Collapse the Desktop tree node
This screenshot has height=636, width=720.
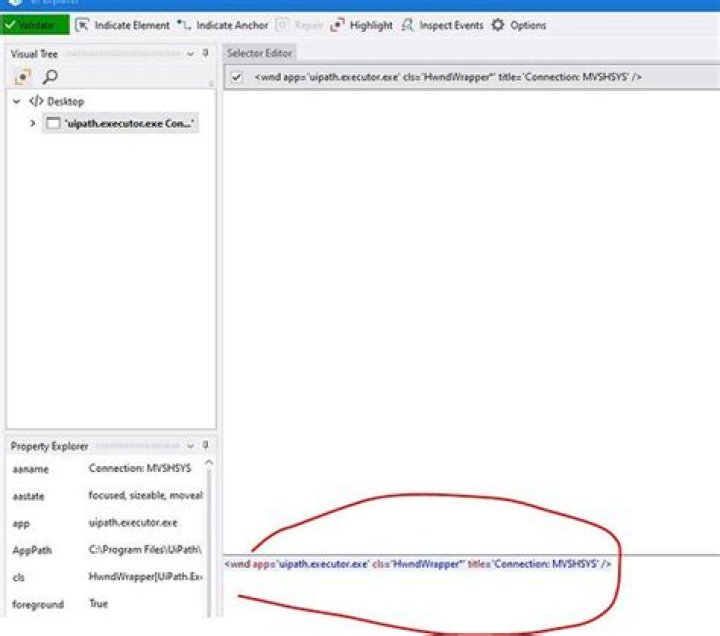pyautogui.click(x=17, y=101)
